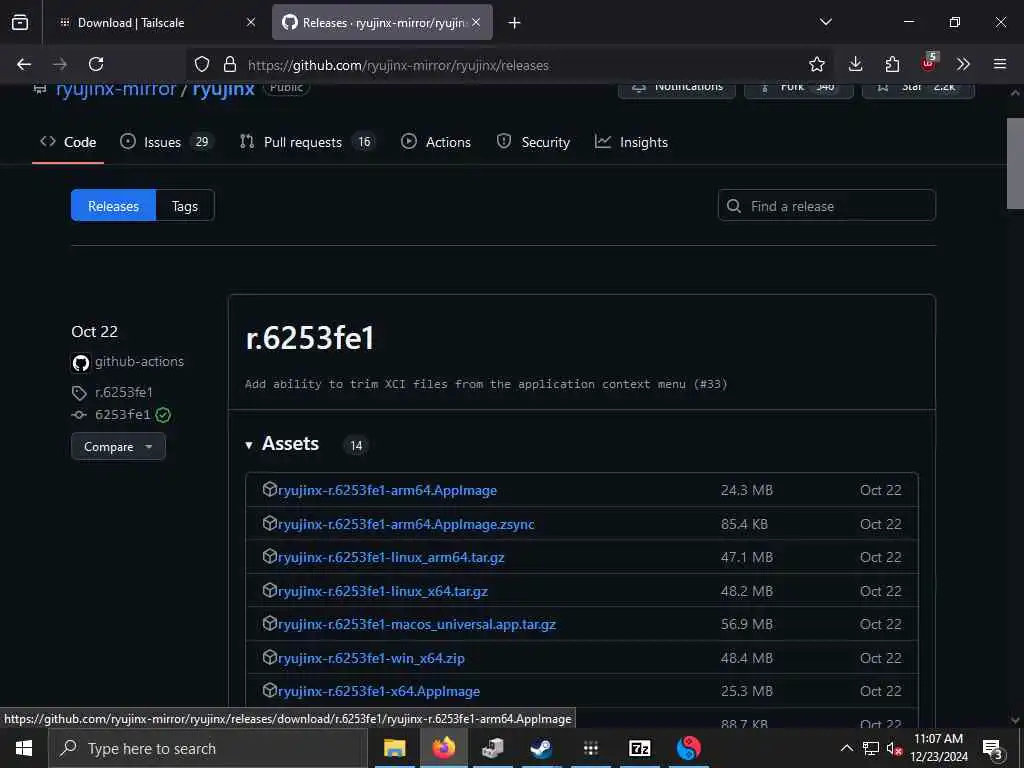
Task: Open the list all tabs dropdown
Action: click(x=826, y=22)
